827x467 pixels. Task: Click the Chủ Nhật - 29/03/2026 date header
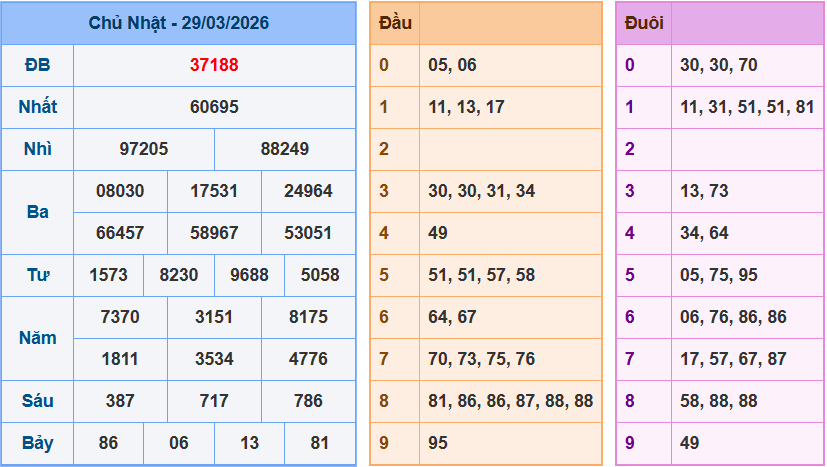(x=178, y=23)
